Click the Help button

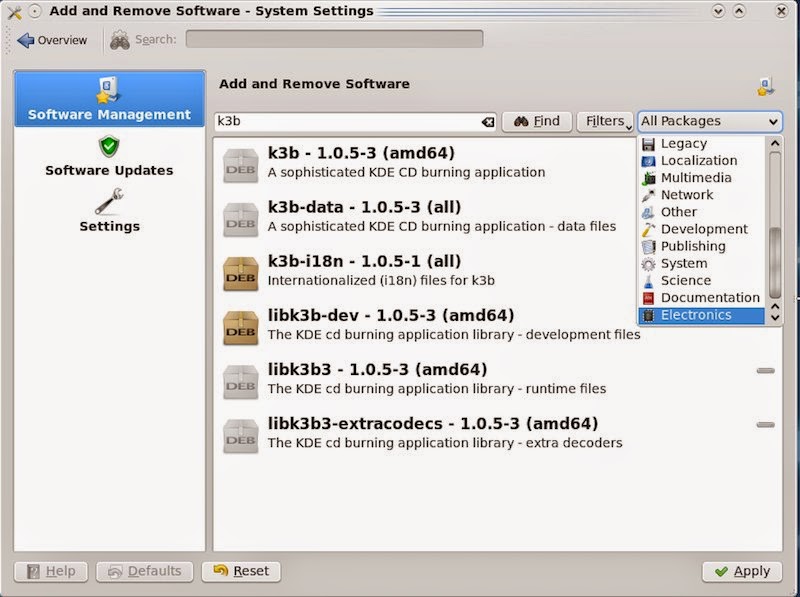coord(51,571)
